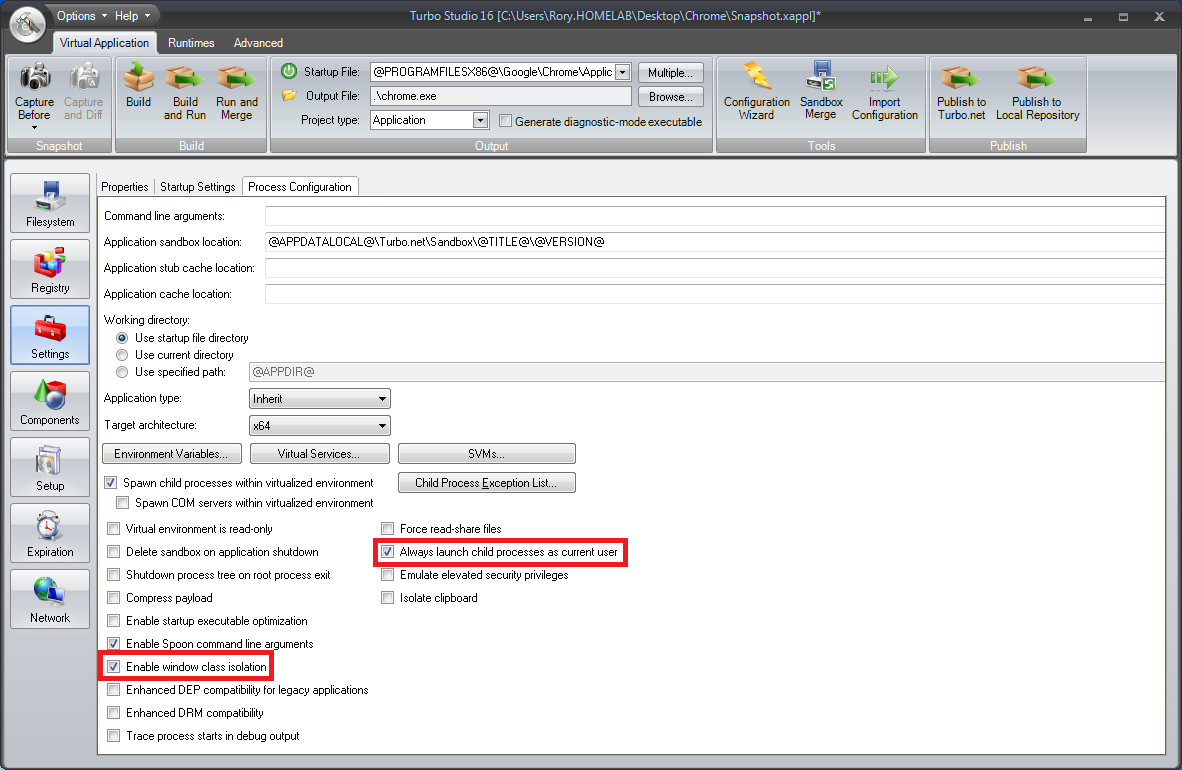Check Compress payload option
This screenshot has width=1182, height=770.
click(114, 598)
